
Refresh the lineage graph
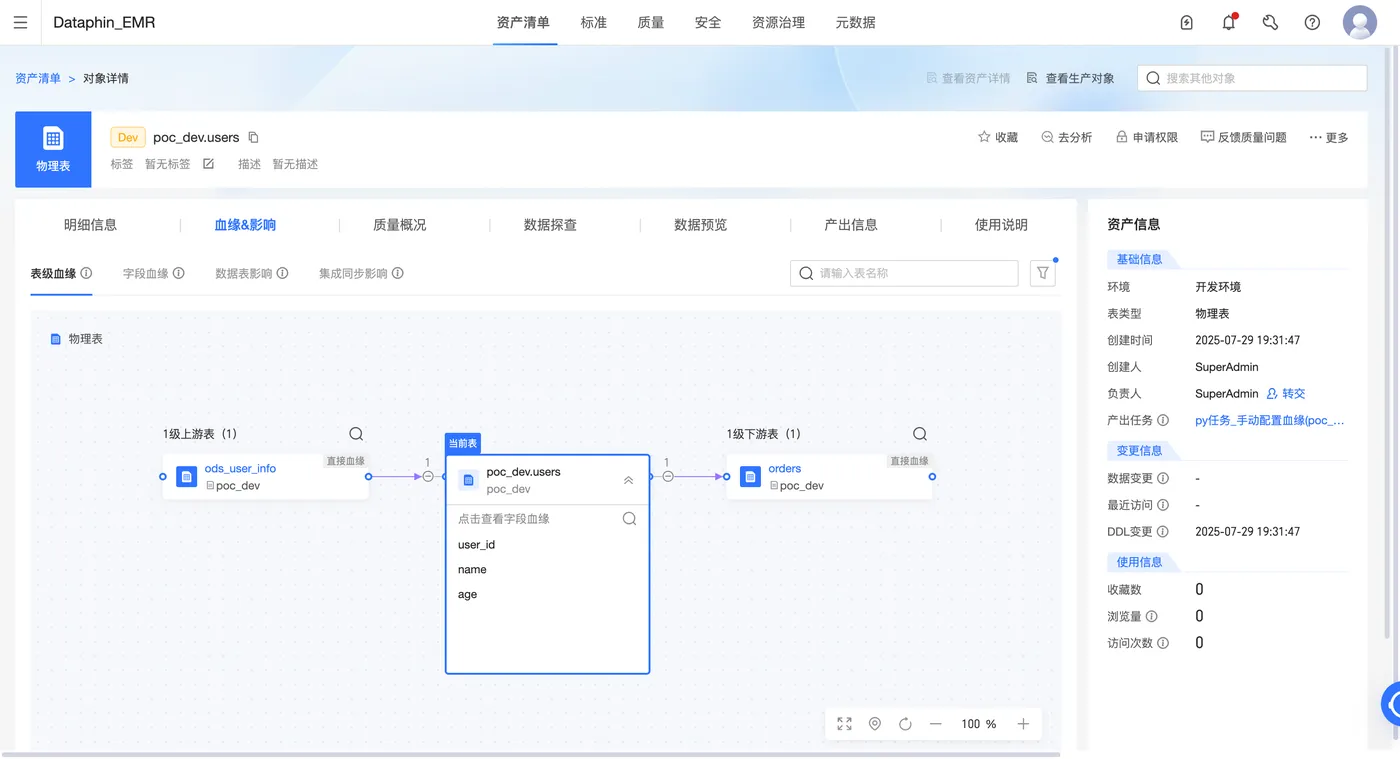pos(905,724)
